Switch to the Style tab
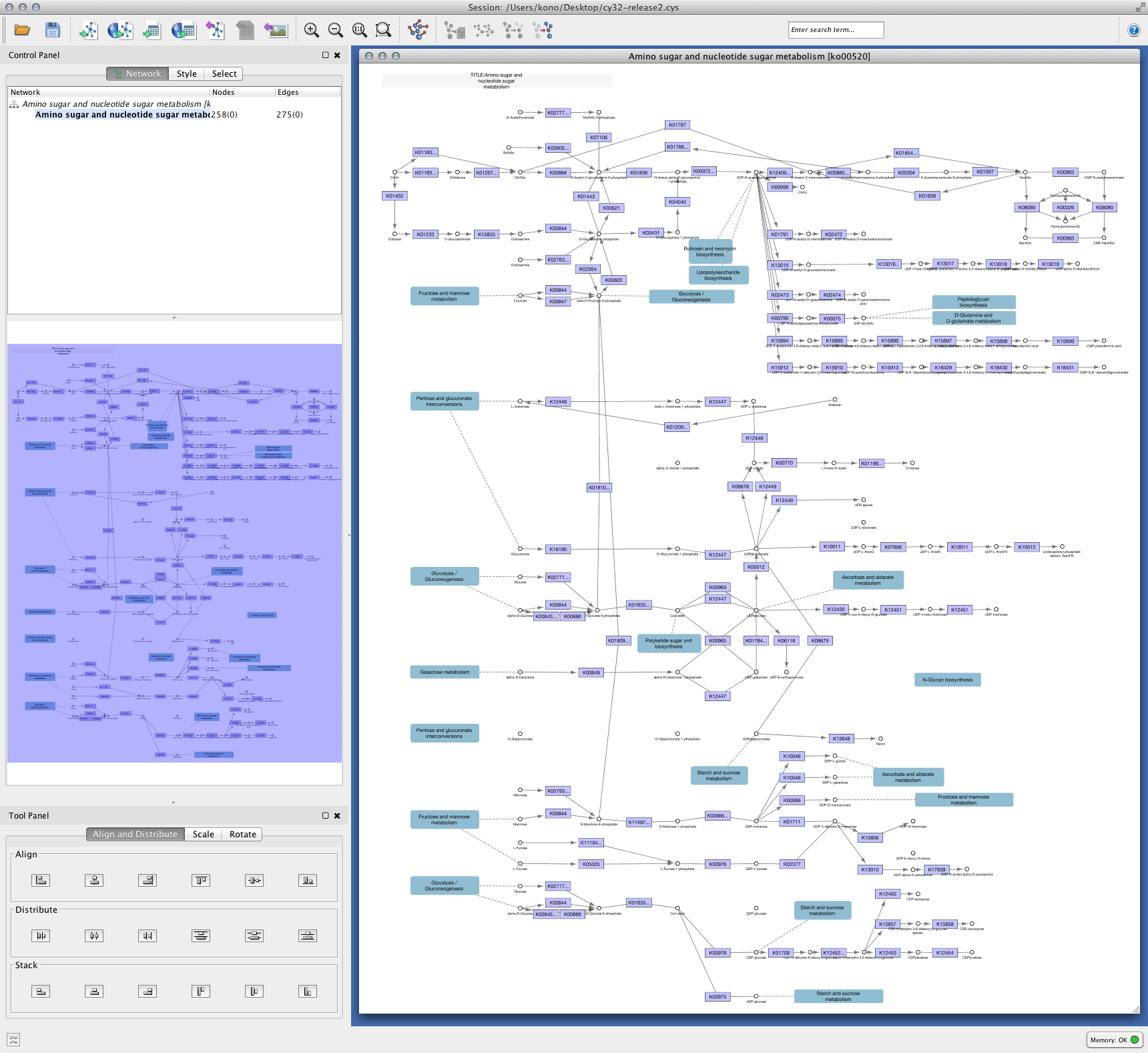 point(186,74)
